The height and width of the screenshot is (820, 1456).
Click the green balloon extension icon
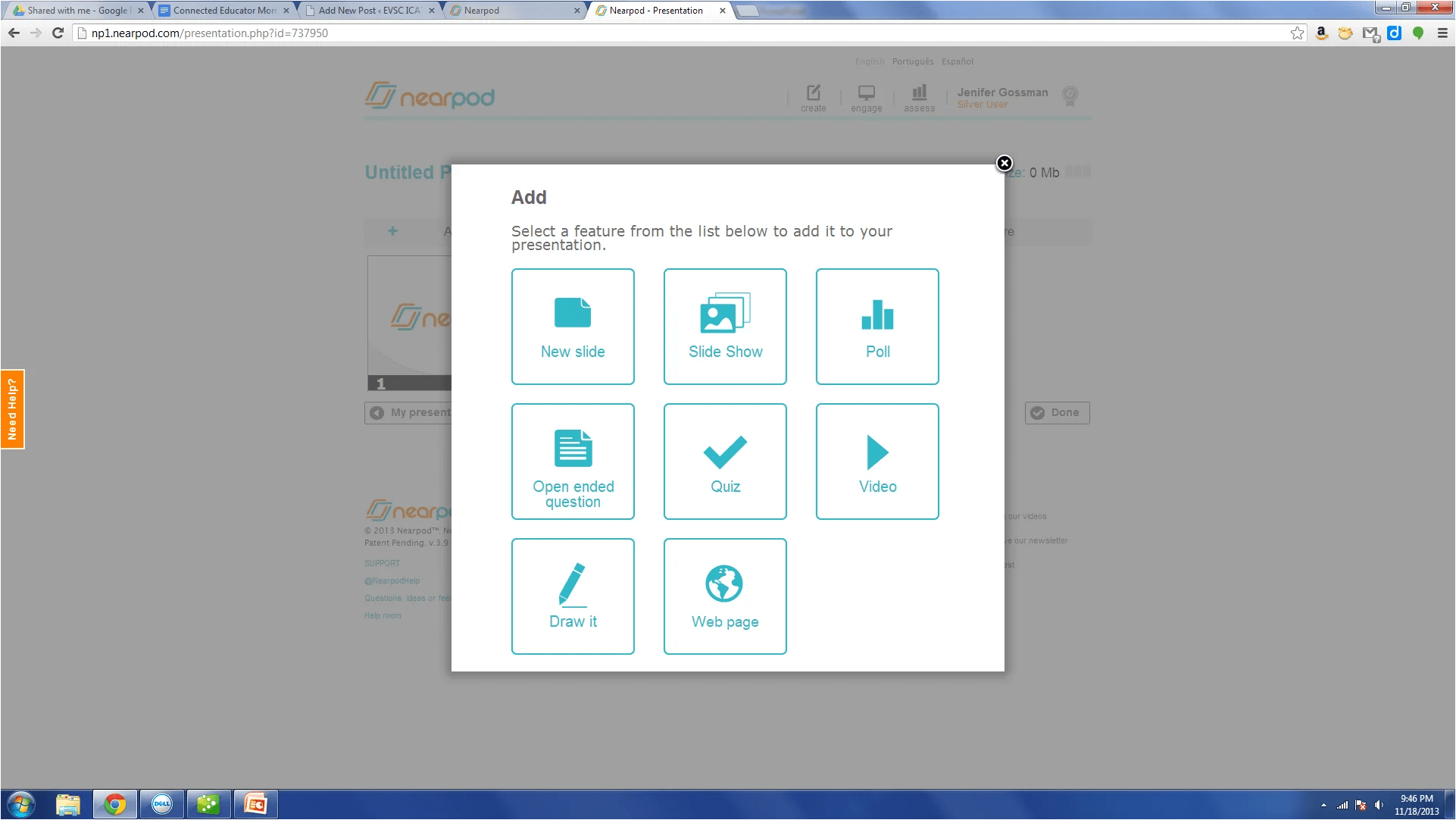1418,33
